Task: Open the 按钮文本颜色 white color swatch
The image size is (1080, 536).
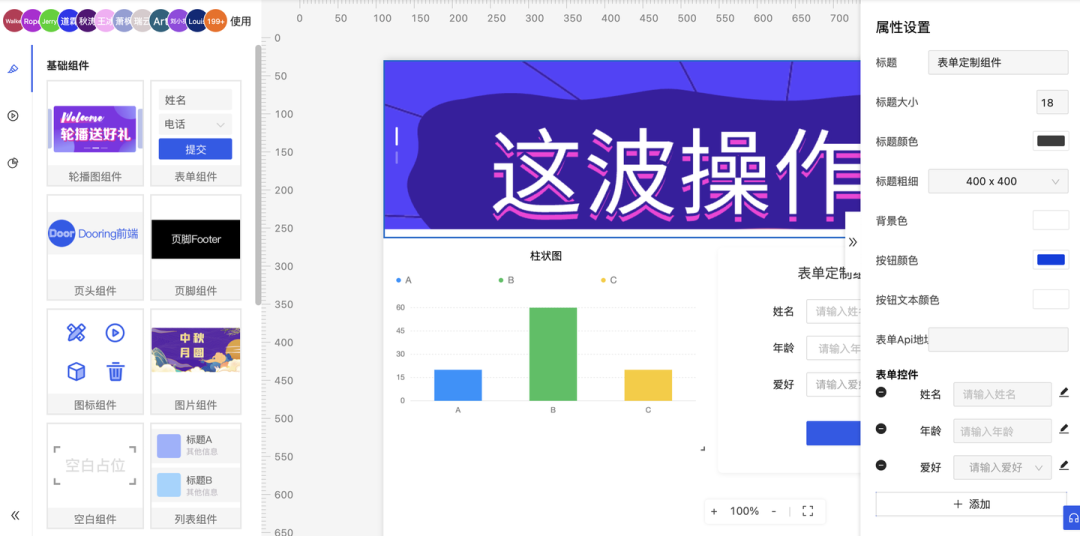Action: point(1051,299)
